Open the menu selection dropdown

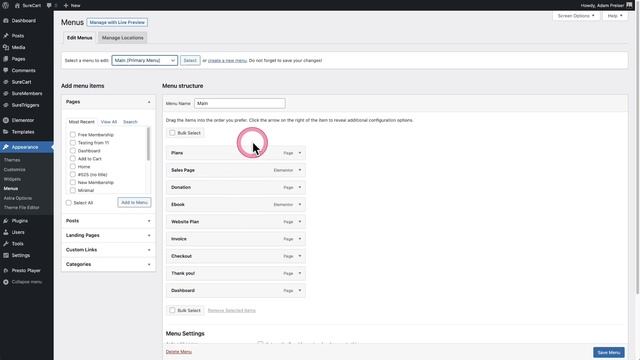144,60
